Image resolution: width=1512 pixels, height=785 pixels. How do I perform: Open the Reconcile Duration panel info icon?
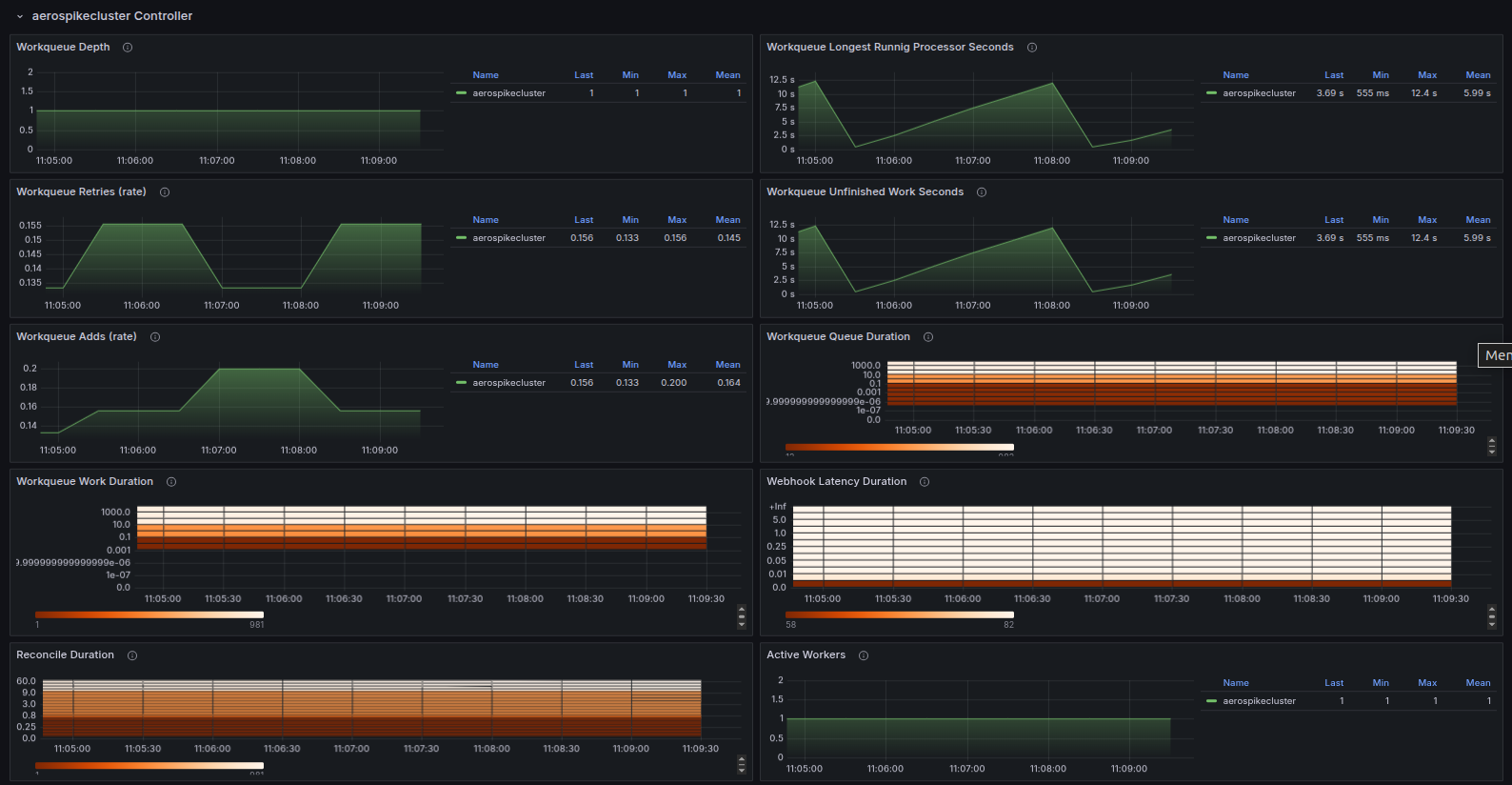[x=132, y=655]
